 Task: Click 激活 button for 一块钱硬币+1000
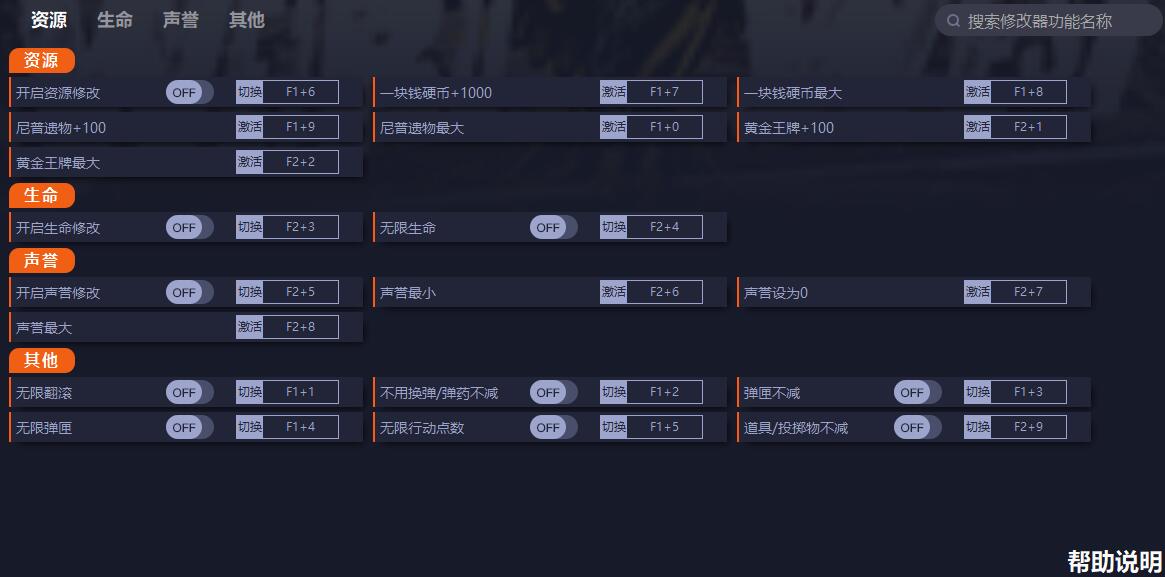613,93
